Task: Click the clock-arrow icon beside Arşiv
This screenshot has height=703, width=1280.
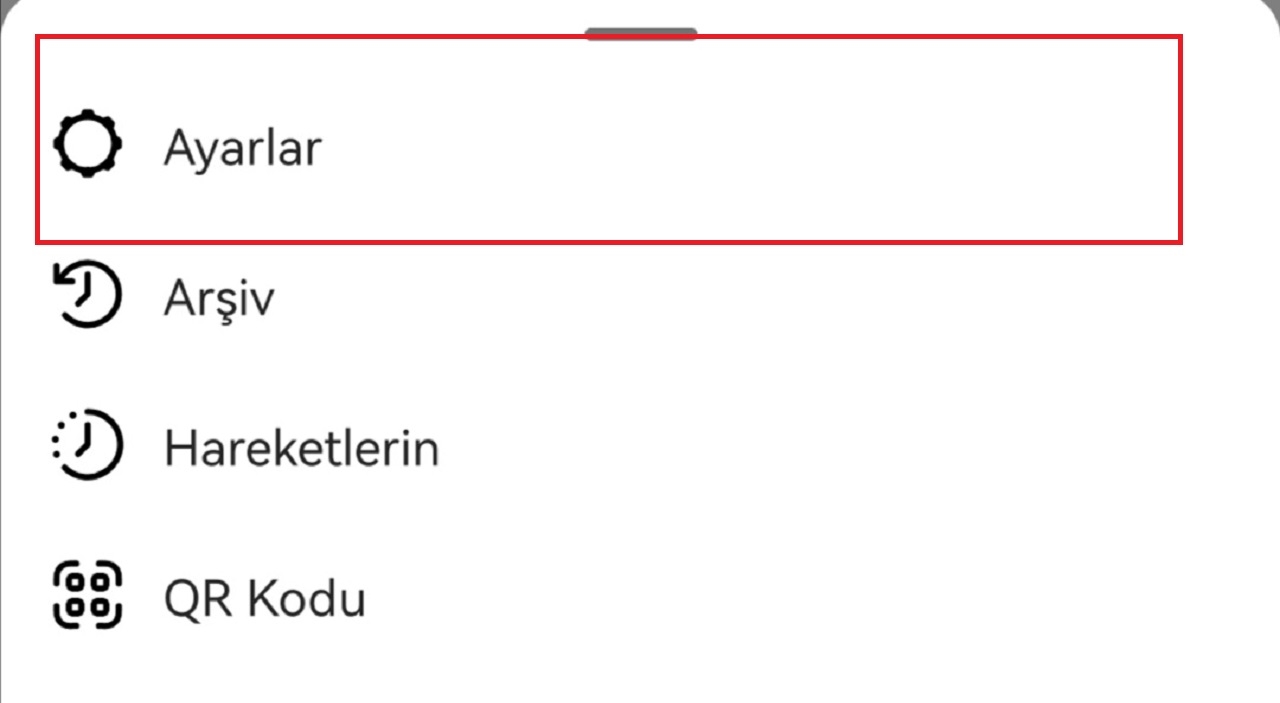Action: coord(88,295)
